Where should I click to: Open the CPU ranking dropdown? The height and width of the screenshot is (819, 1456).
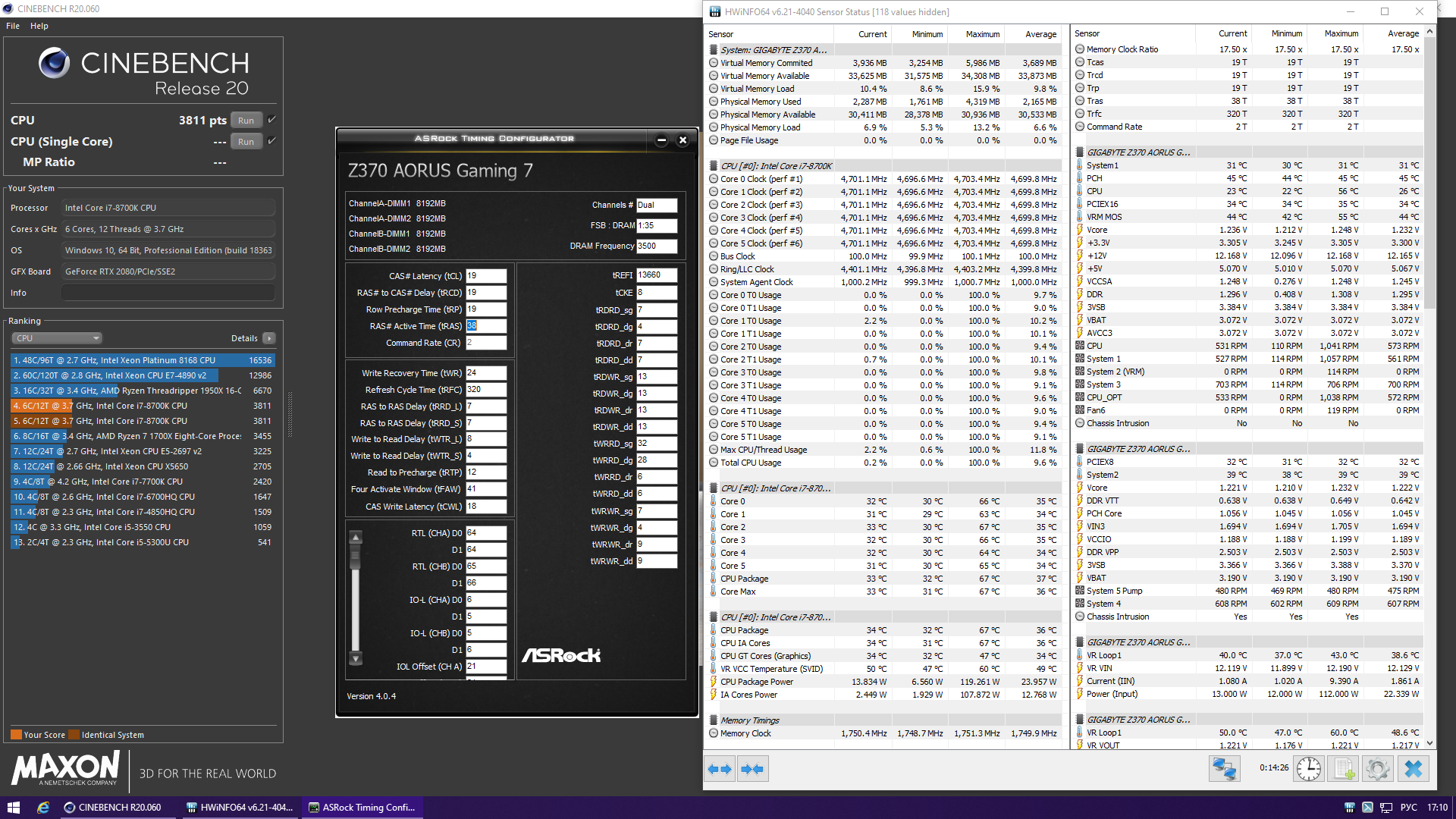(x=56, y=338)
